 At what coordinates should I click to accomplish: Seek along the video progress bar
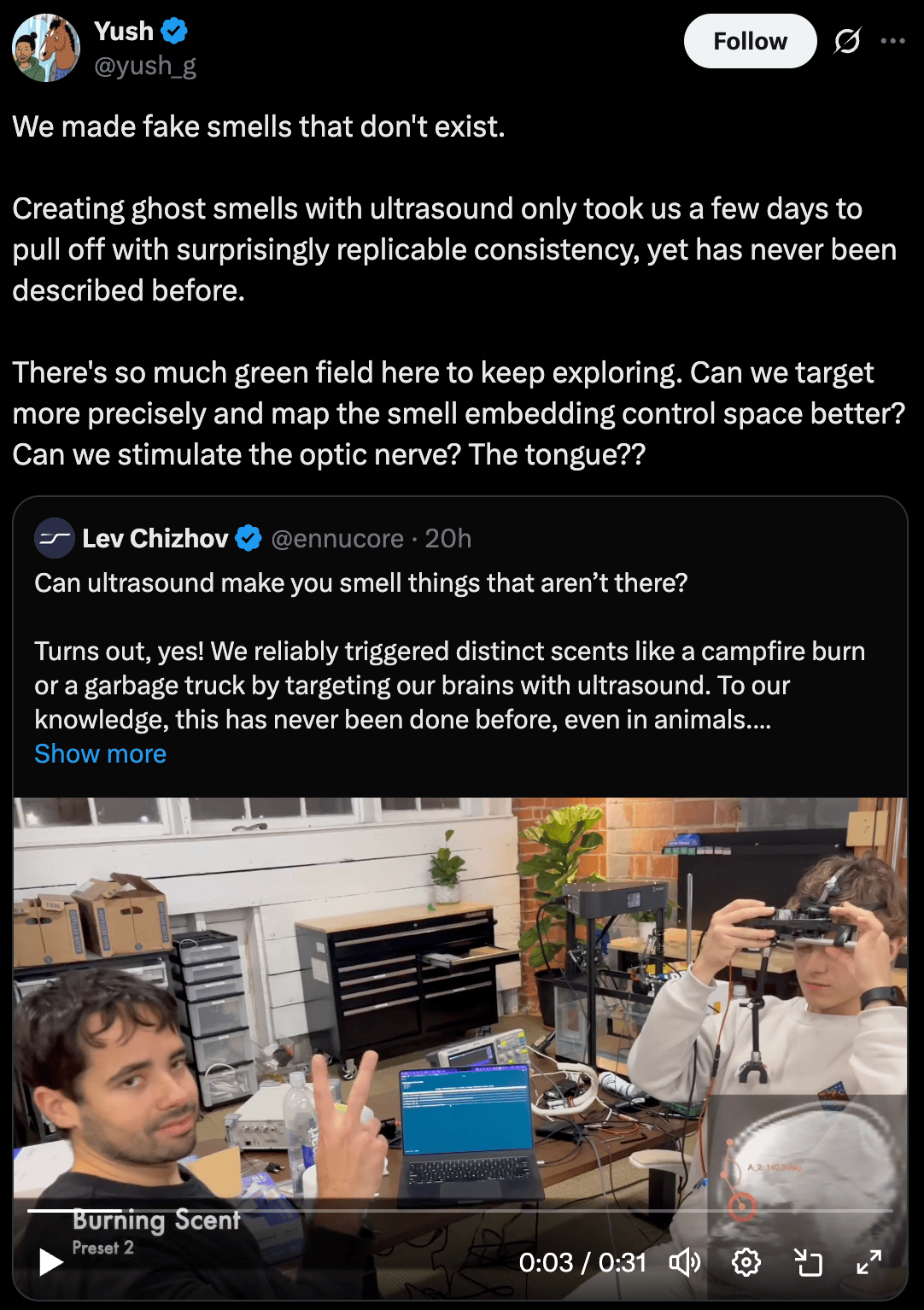click(460, 1210)
